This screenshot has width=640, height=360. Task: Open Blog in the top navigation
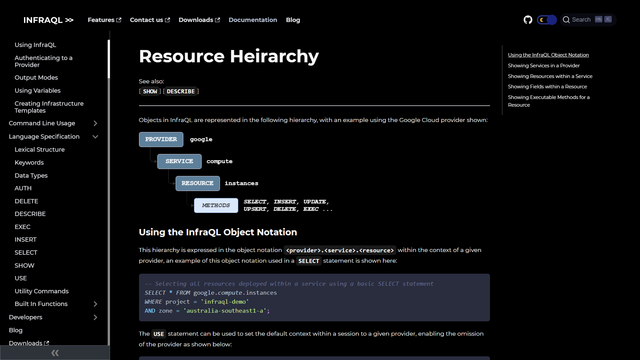293,20
